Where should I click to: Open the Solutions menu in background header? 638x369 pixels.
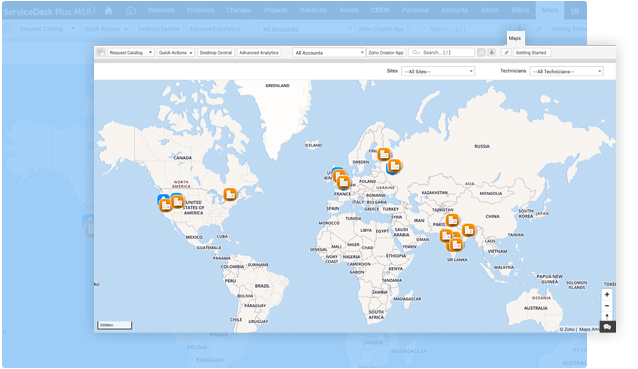click(x=313, y=10)
